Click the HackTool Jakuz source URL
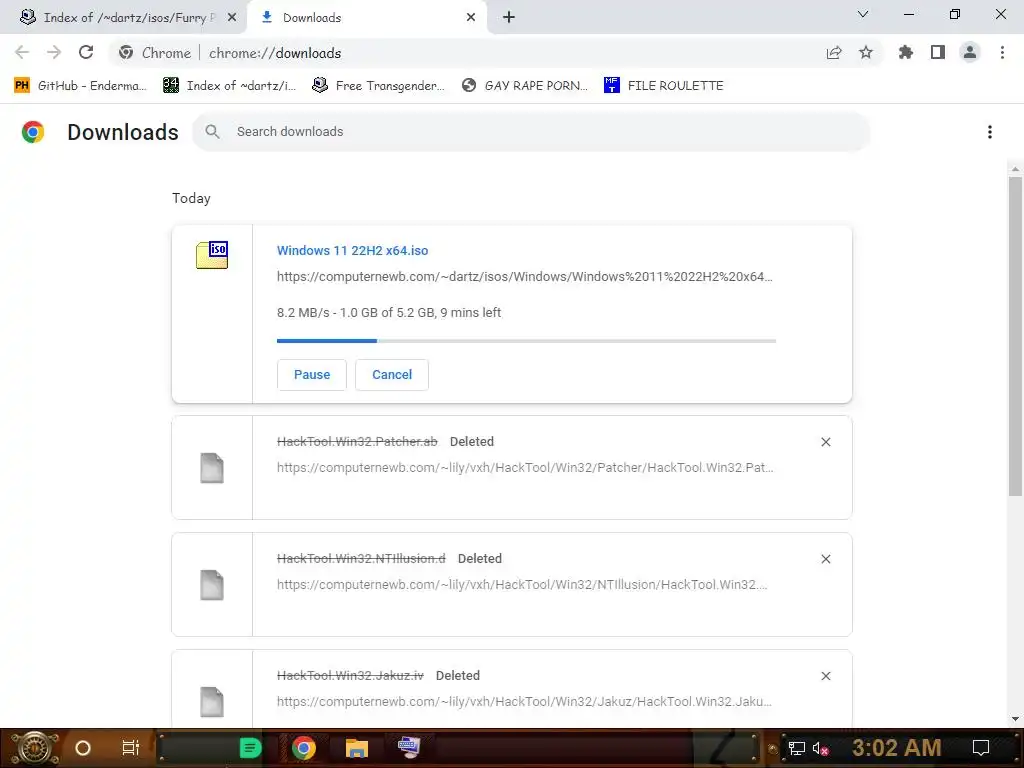The width and height of the screenshot is (1024, 768). coord(524,701)
